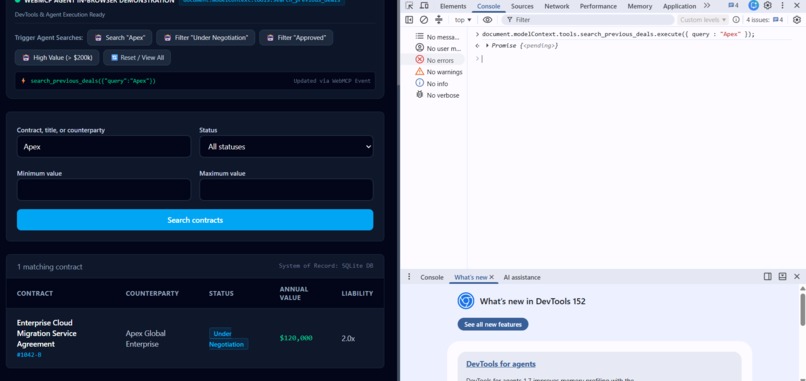806x381 pixels.
Task: Open the Custom levels dropdown
Action: (x=703, y=20)
